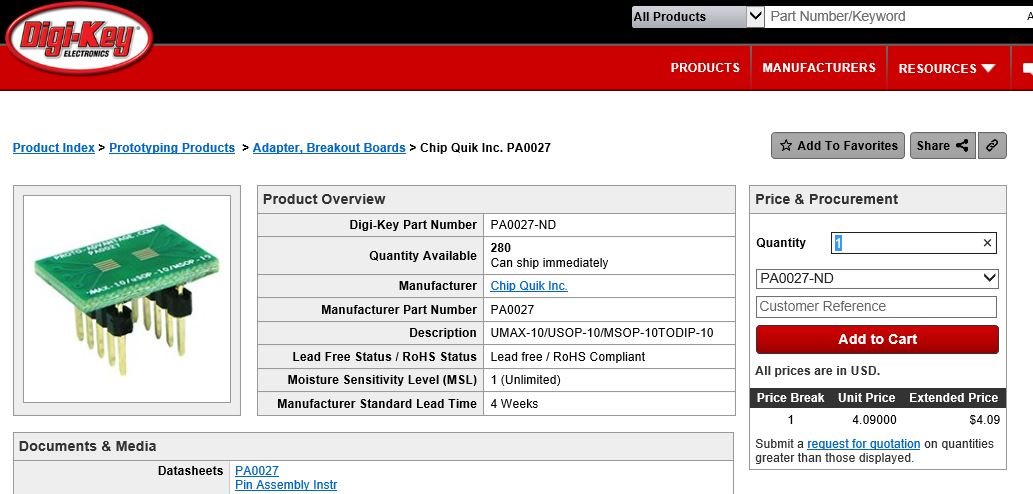Click the Part Number/Keyword search field
The height and width of the screenshot is (494, 1033).
click(x=899, y=16)
